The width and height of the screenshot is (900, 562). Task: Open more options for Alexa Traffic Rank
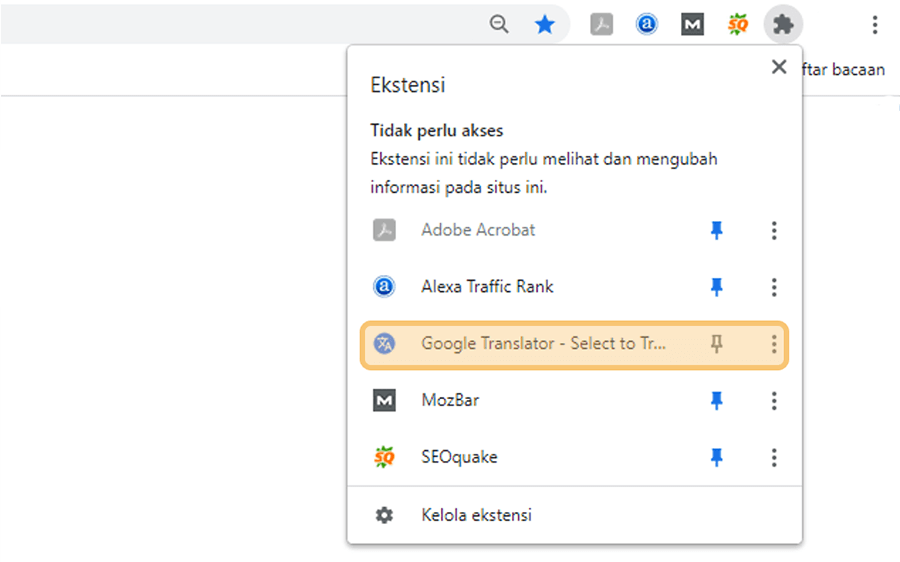(x=774, y=286)
